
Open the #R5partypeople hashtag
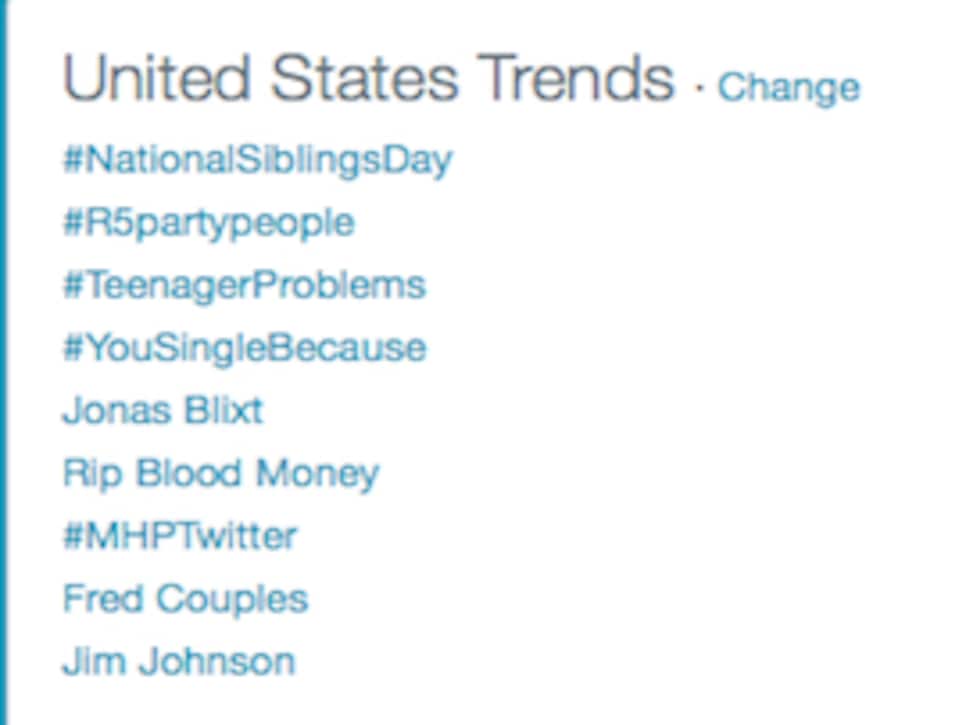point(209,223)
